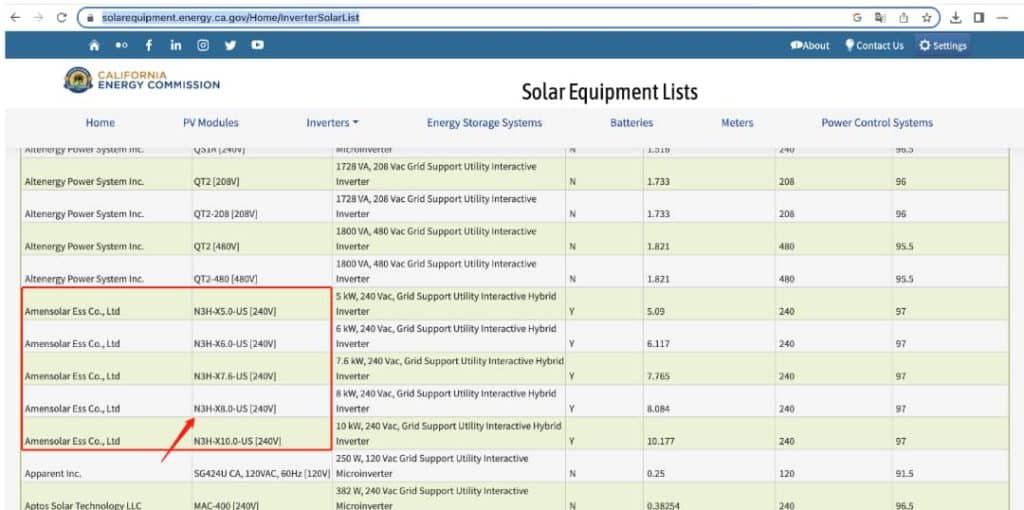This screenshot has height=510, width=1024.
Task: Visit the LinkedIn icon link
Action: [x=176, y=45]
